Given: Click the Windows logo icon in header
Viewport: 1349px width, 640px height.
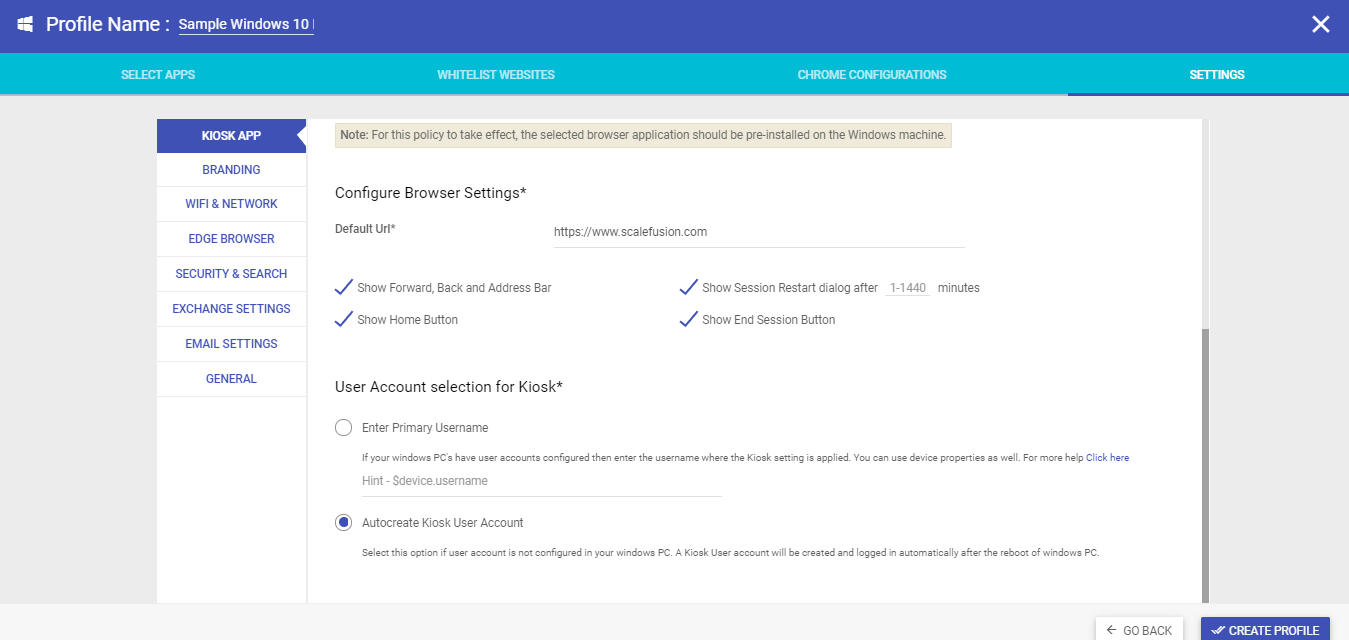Looking at the screenshot, I should pos(25,24).
